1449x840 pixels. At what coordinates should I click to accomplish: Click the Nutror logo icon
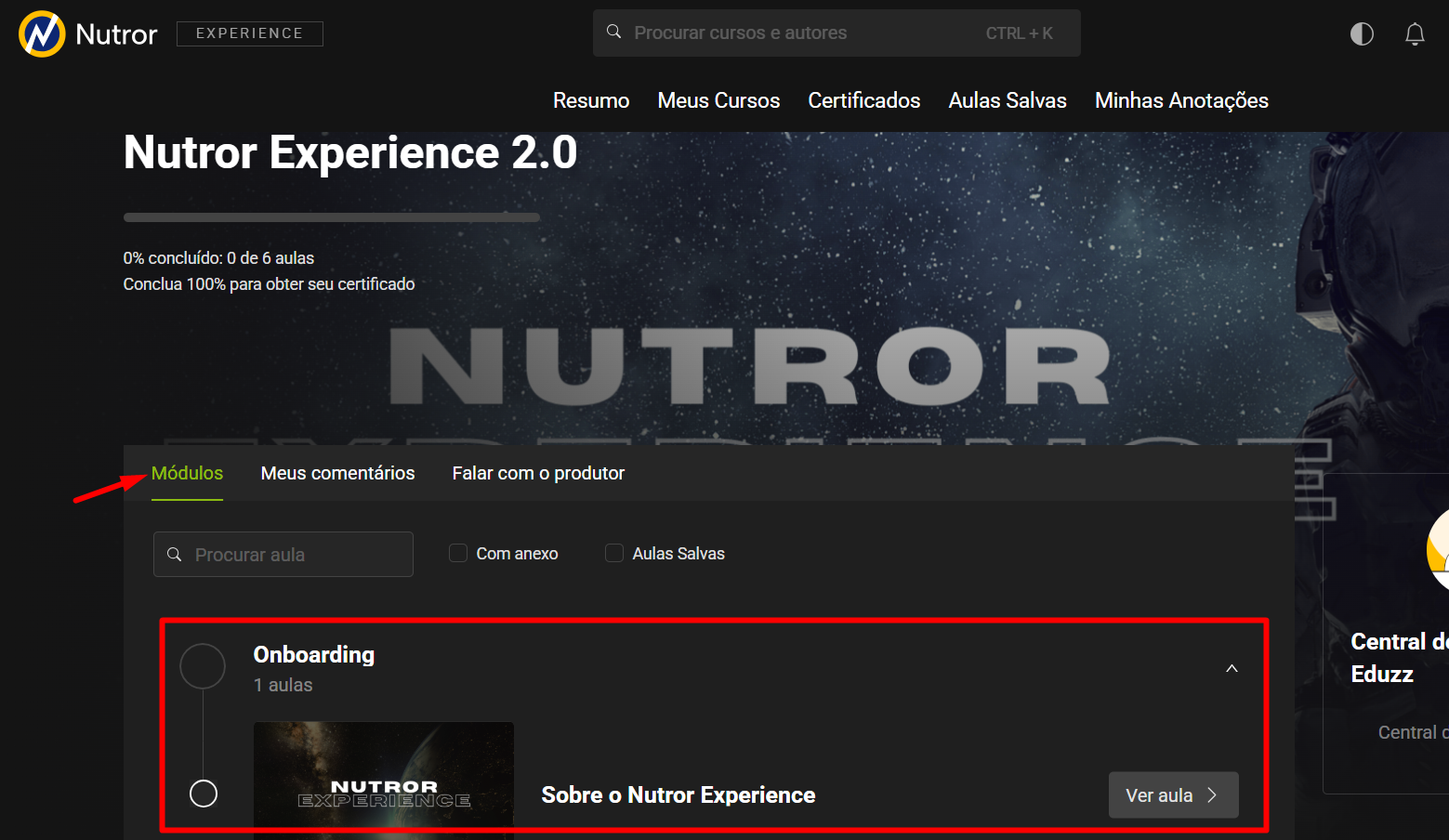[42, 33]
